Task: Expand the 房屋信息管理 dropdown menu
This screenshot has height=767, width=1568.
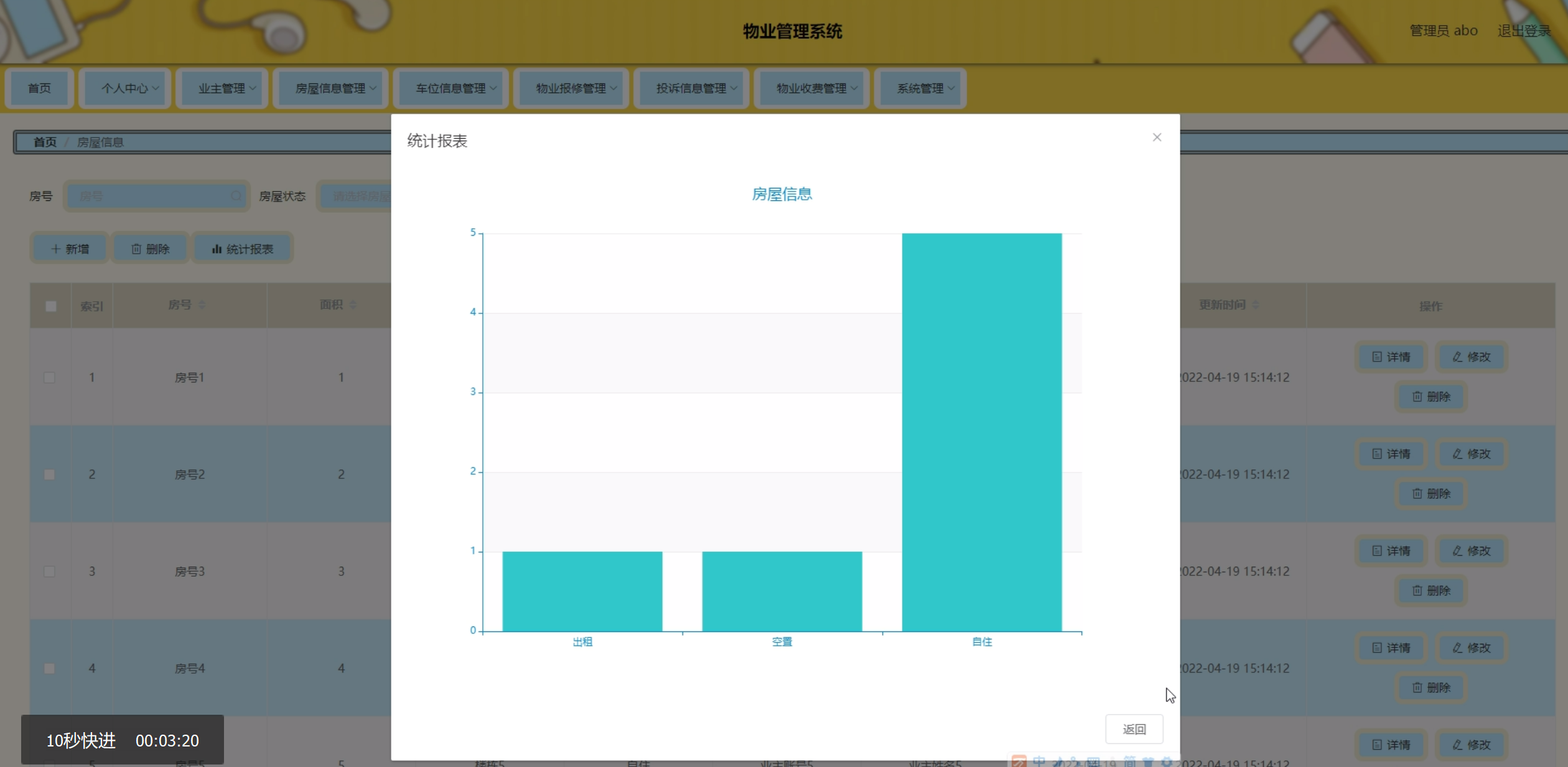Action: pyautogui.click(x=336, y=88)
